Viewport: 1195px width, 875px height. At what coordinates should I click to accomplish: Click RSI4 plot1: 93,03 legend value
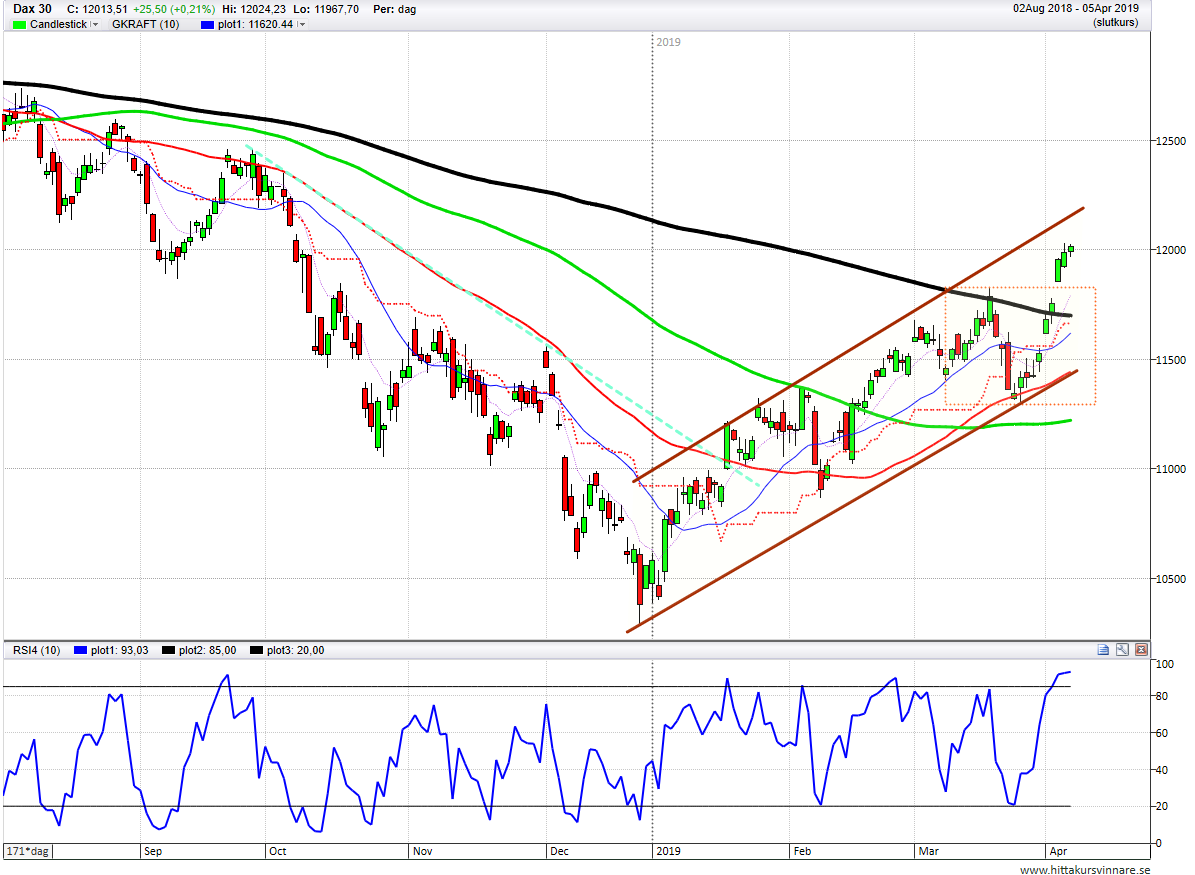pos(120,650)
